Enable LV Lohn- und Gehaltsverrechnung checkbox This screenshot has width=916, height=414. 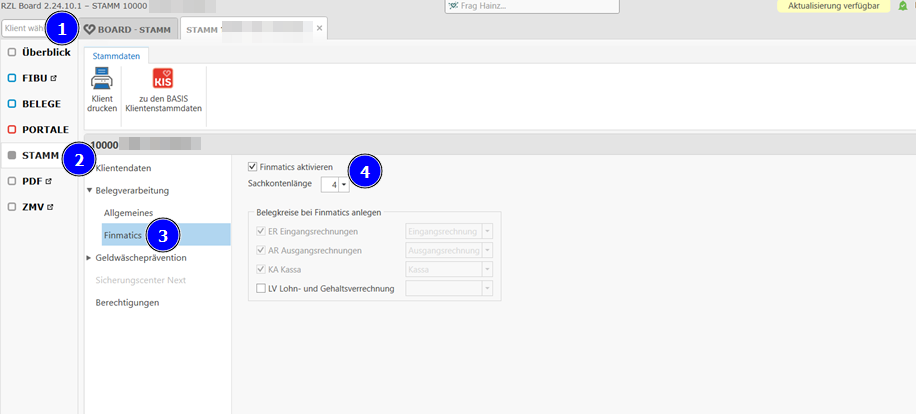pyautogui.click(x=262, y=289)
